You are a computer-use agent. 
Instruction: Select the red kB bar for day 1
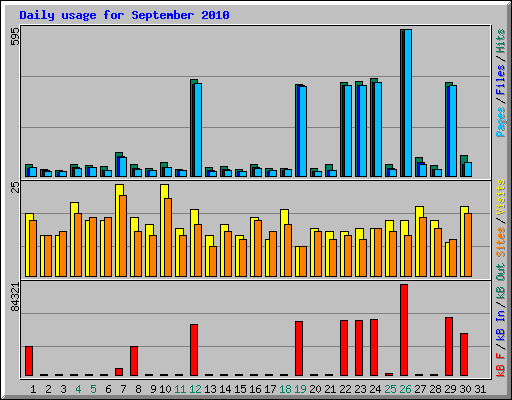[29, 361]
